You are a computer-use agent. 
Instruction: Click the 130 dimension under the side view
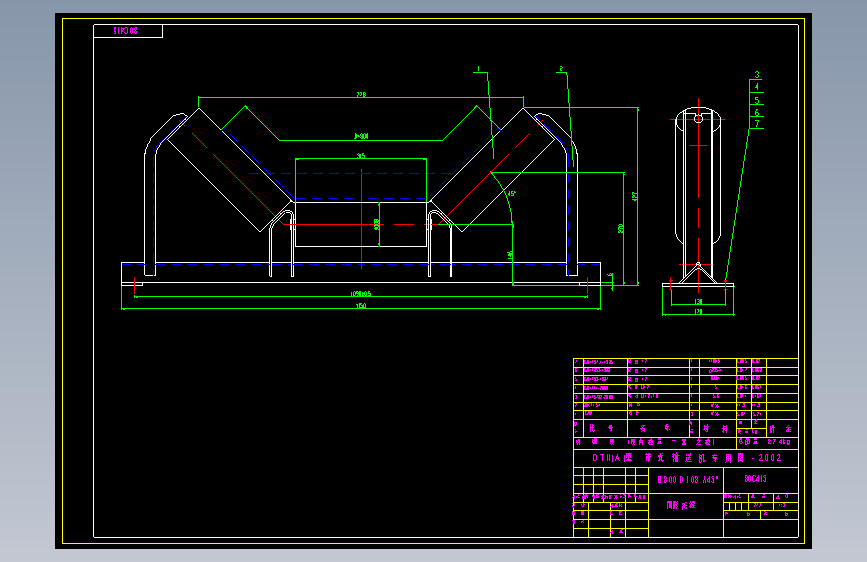[698, 301]
